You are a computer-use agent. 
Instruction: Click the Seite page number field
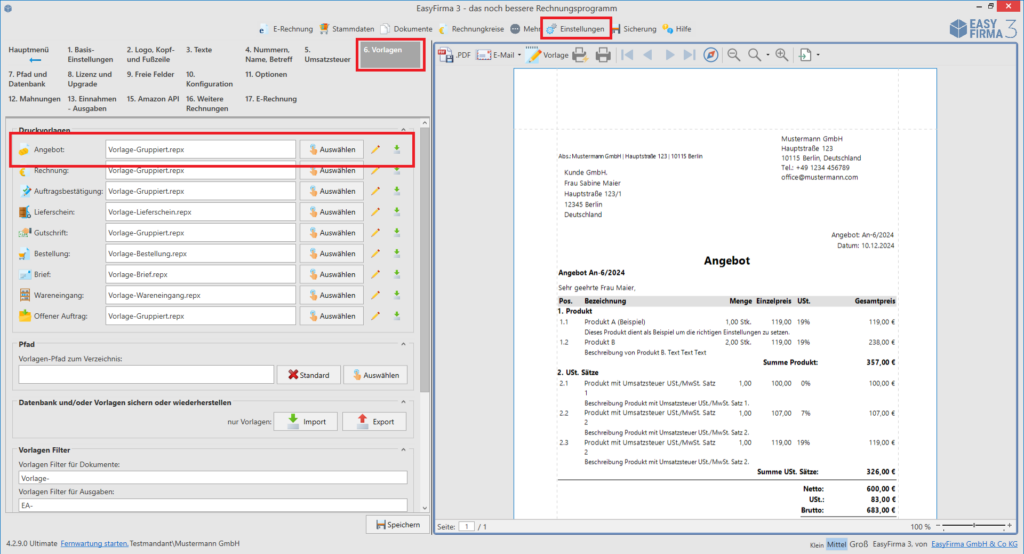[466, 527]
